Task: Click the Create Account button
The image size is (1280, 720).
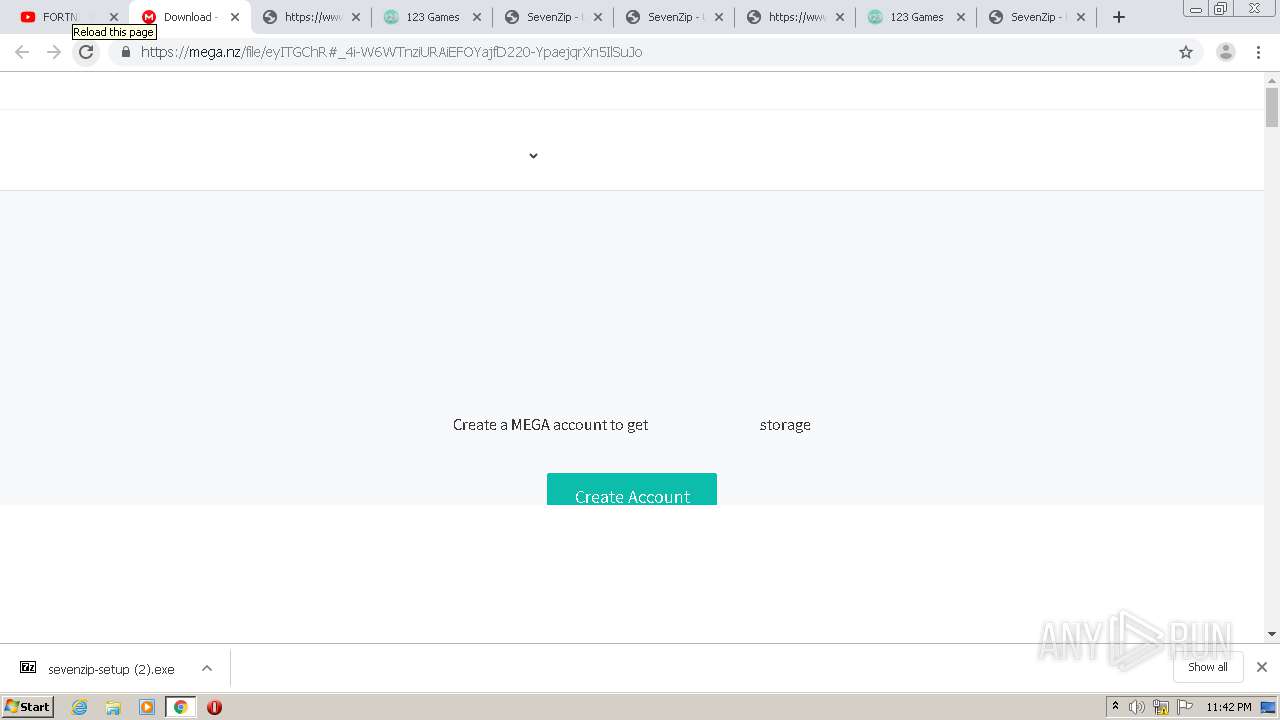Action: pos(632,489)
